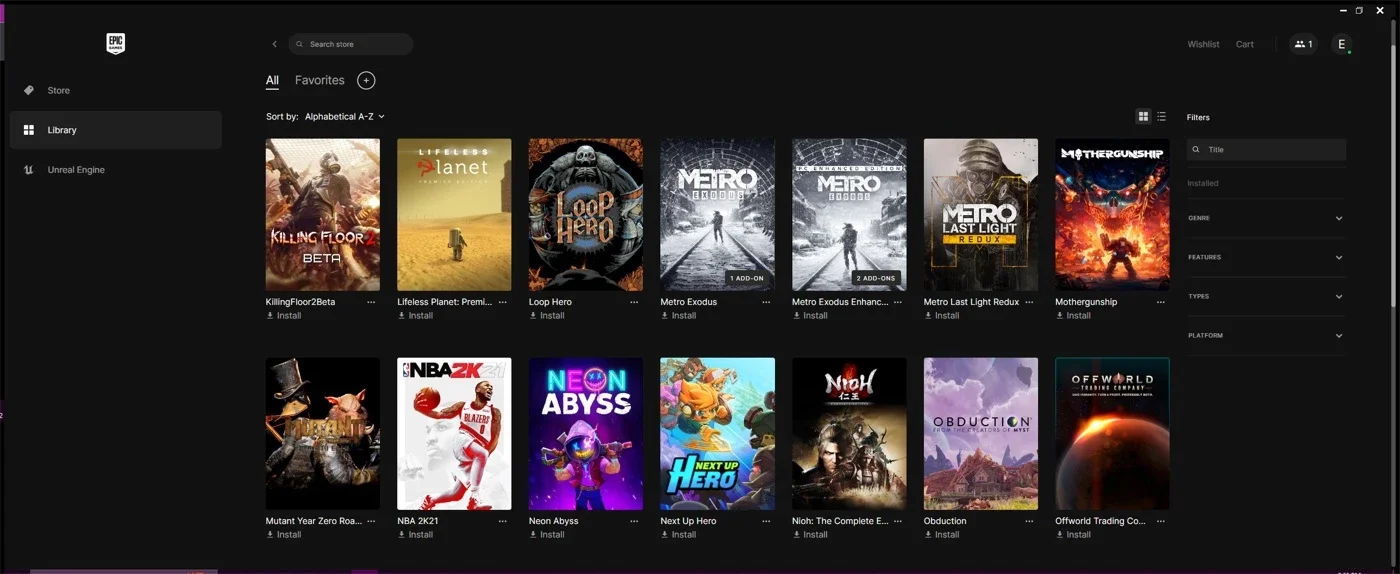Open more options for Next Up Hero
1400x574 pixels.
(766, 521)
